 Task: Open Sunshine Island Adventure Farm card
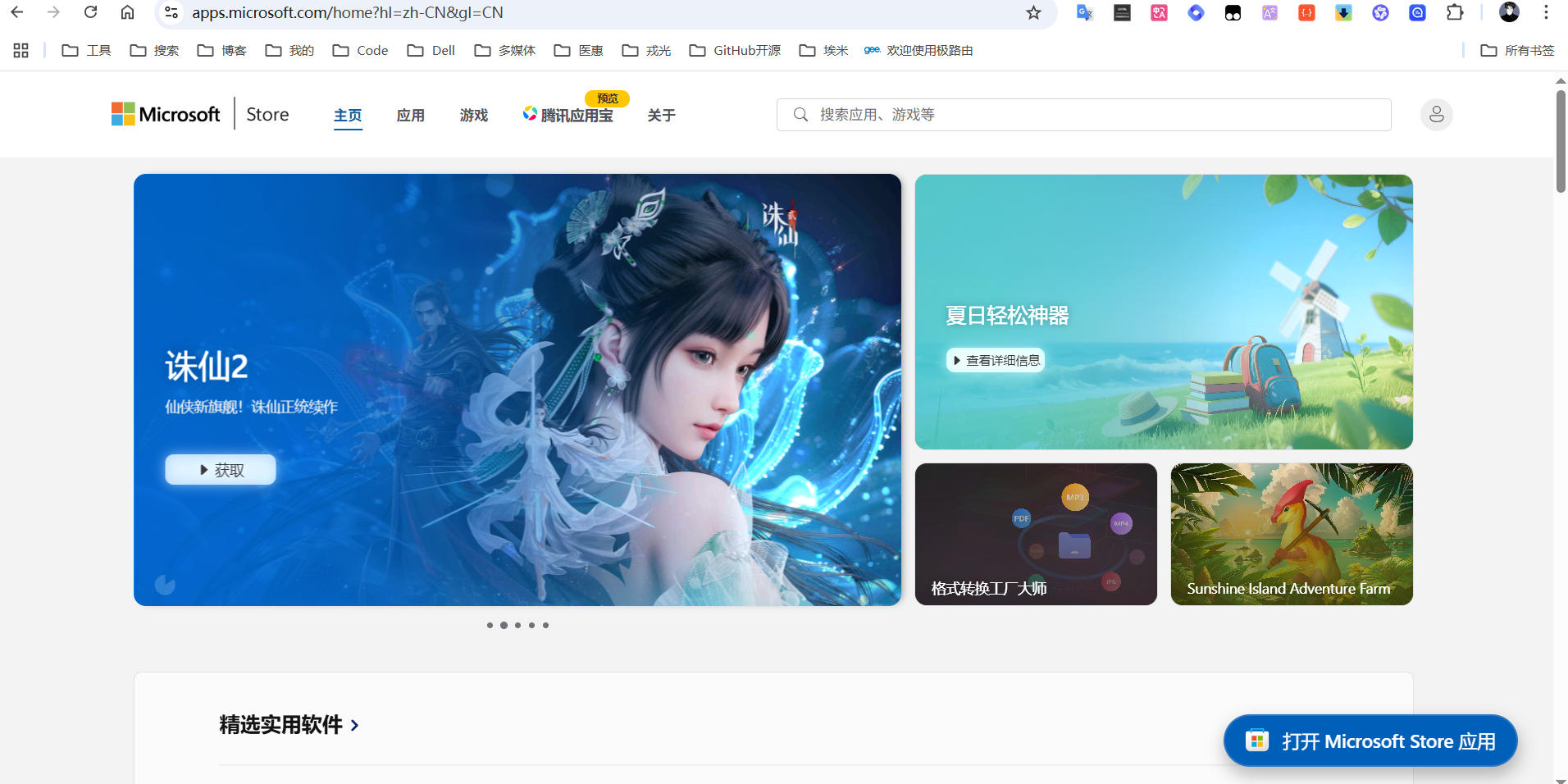pos(1292,534)
